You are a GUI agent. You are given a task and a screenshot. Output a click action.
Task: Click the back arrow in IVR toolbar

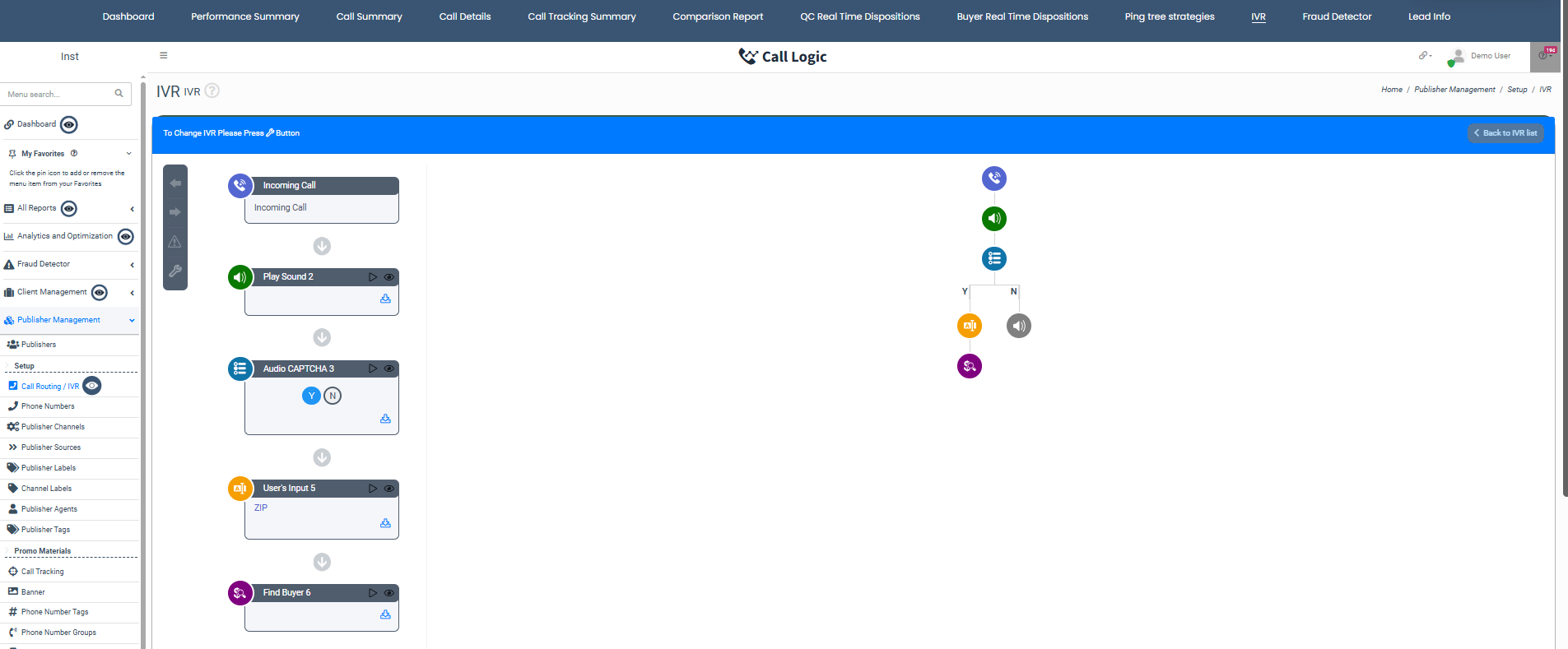[175, 183]
